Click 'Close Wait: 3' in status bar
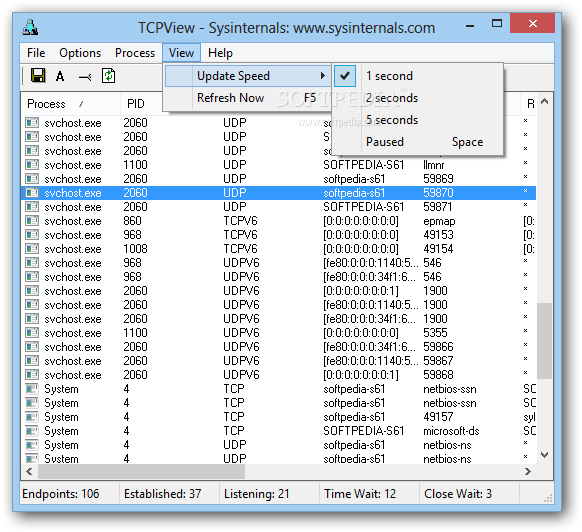 pyautogui.click(x=458, y=494)
